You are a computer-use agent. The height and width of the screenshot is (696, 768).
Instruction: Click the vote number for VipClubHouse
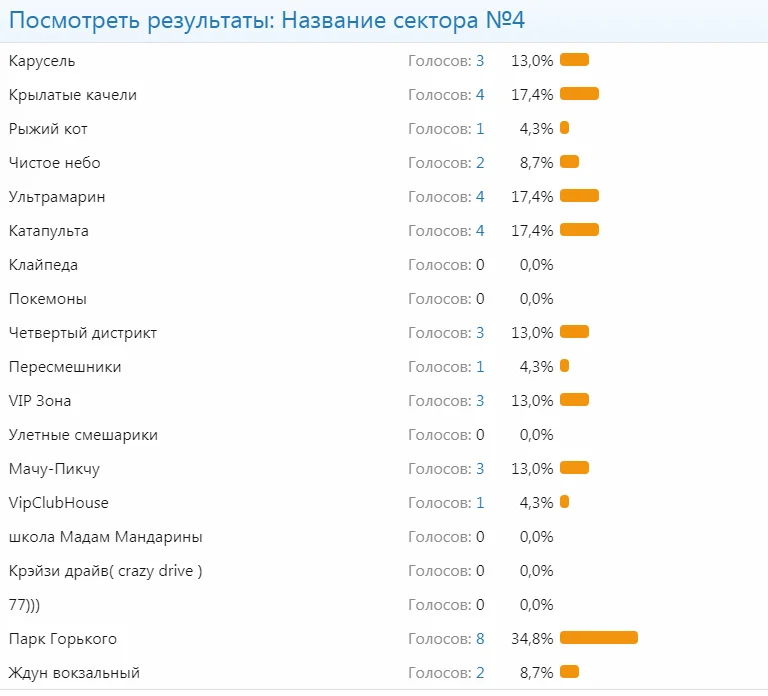click(480, 503)
